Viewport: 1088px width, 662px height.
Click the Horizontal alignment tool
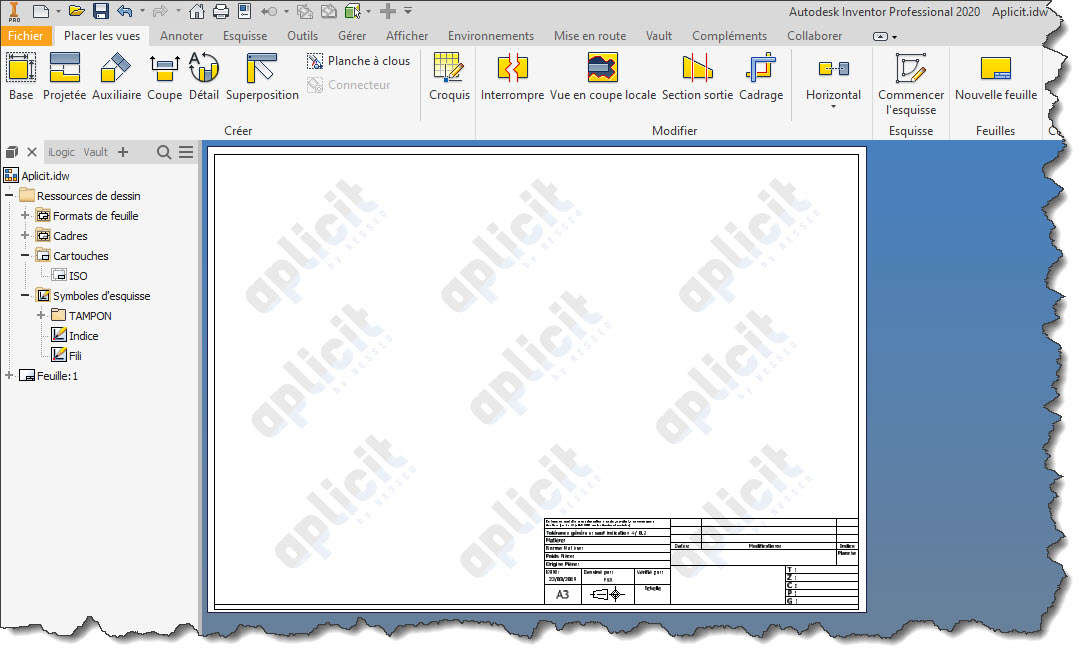tap(833, 76)
